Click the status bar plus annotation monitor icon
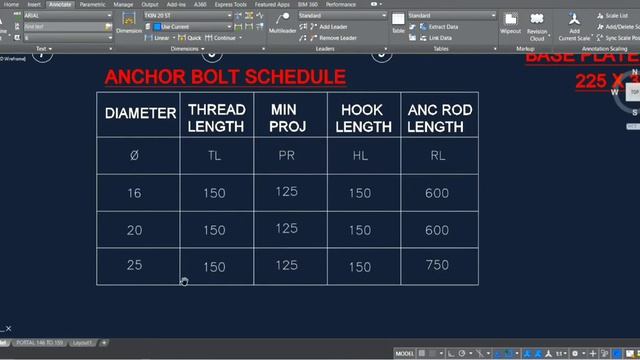640x360 pixels. [593, 353]
